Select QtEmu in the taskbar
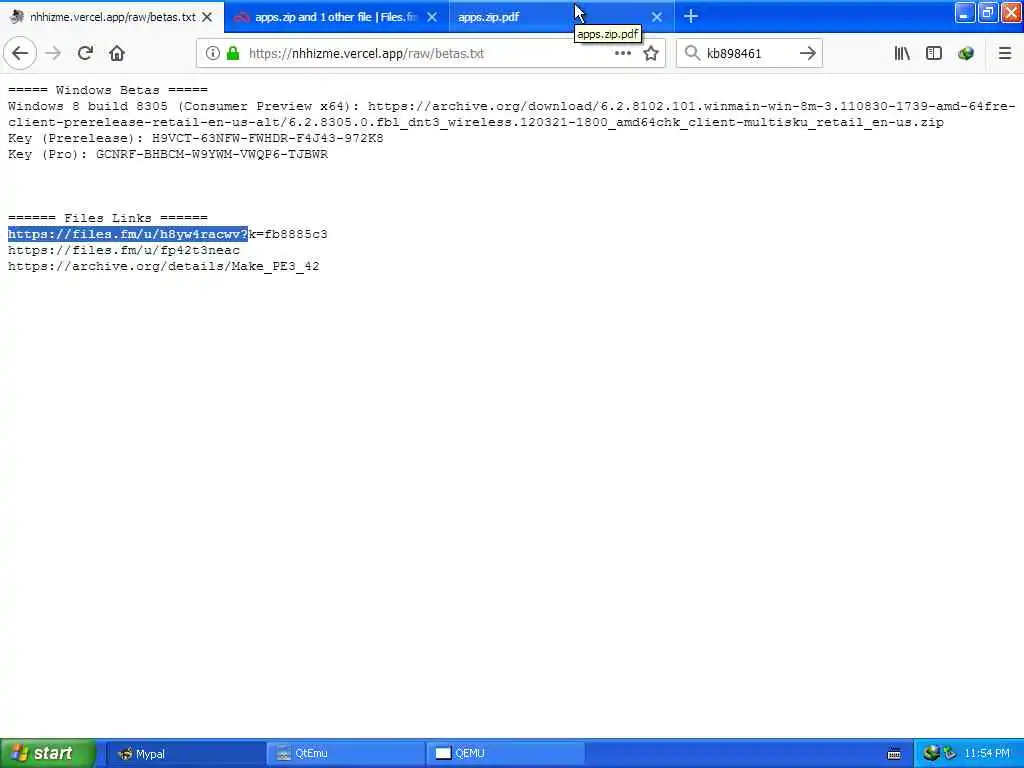Viewport: 1024px width, 768px height. pyautogui.click(x=345, y=754)
